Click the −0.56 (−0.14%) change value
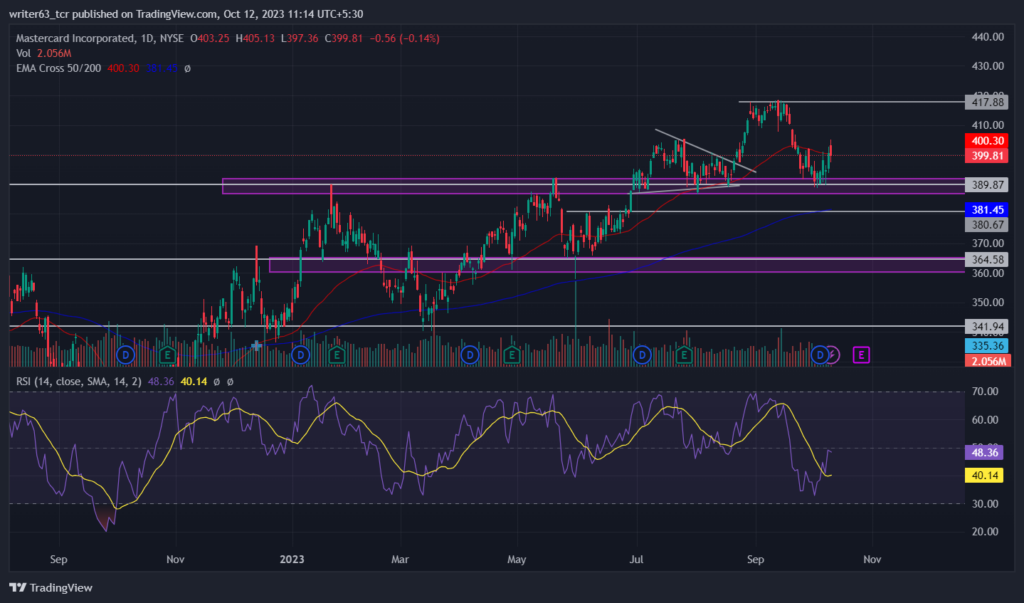This screenshot has height=603, width=1024. 404,39
